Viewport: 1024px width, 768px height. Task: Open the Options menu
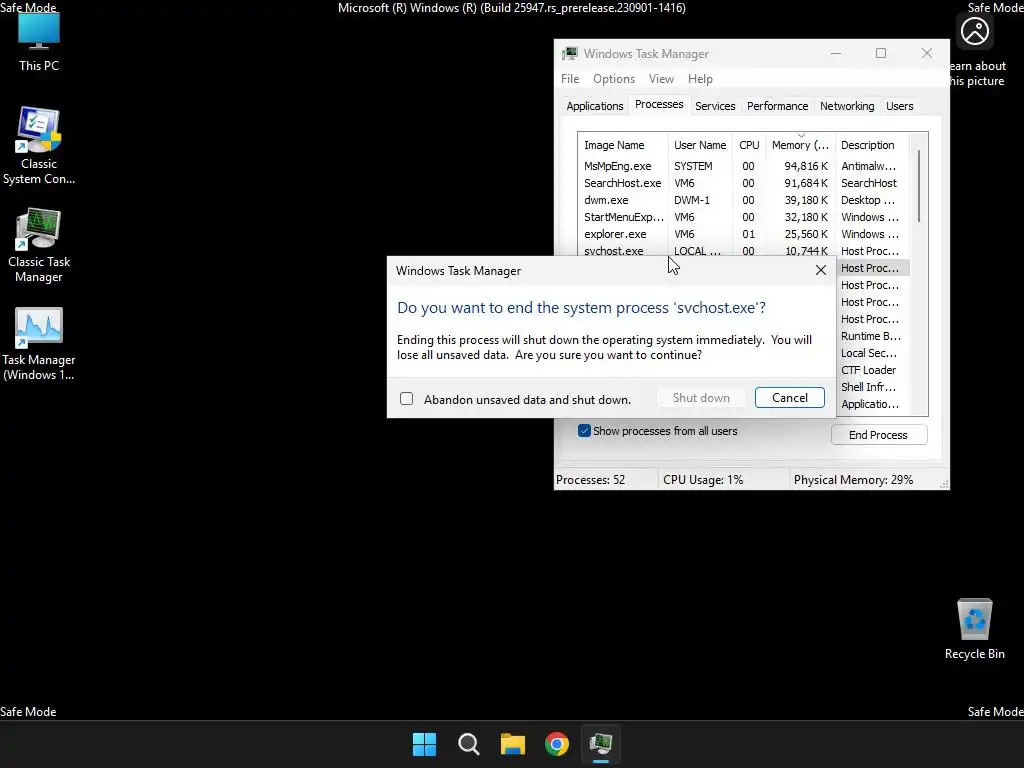[614, 79]
